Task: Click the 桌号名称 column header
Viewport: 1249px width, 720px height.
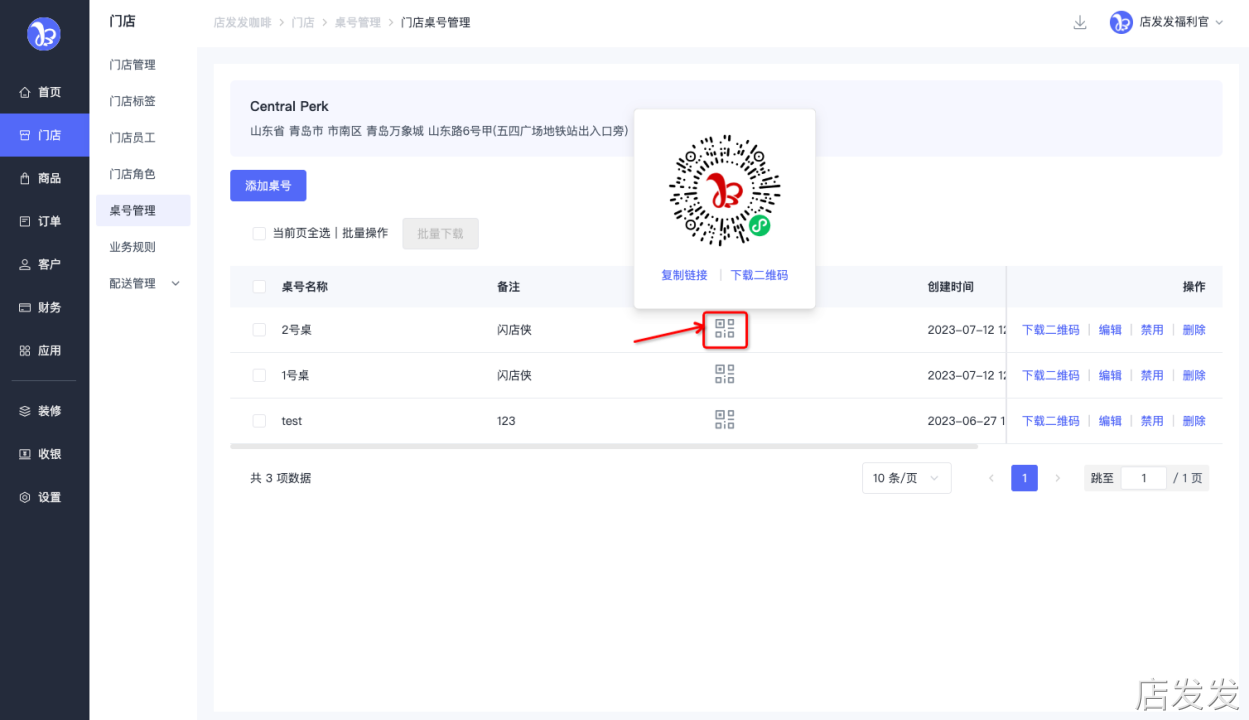Action: point(305,286)
